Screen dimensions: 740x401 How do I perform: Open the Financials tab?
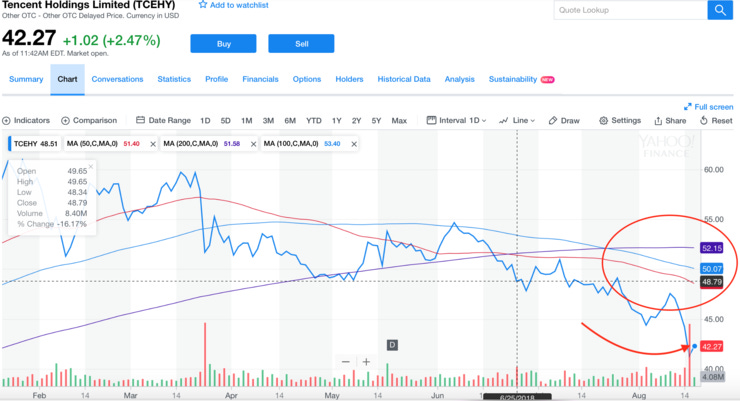pos(260,79)
